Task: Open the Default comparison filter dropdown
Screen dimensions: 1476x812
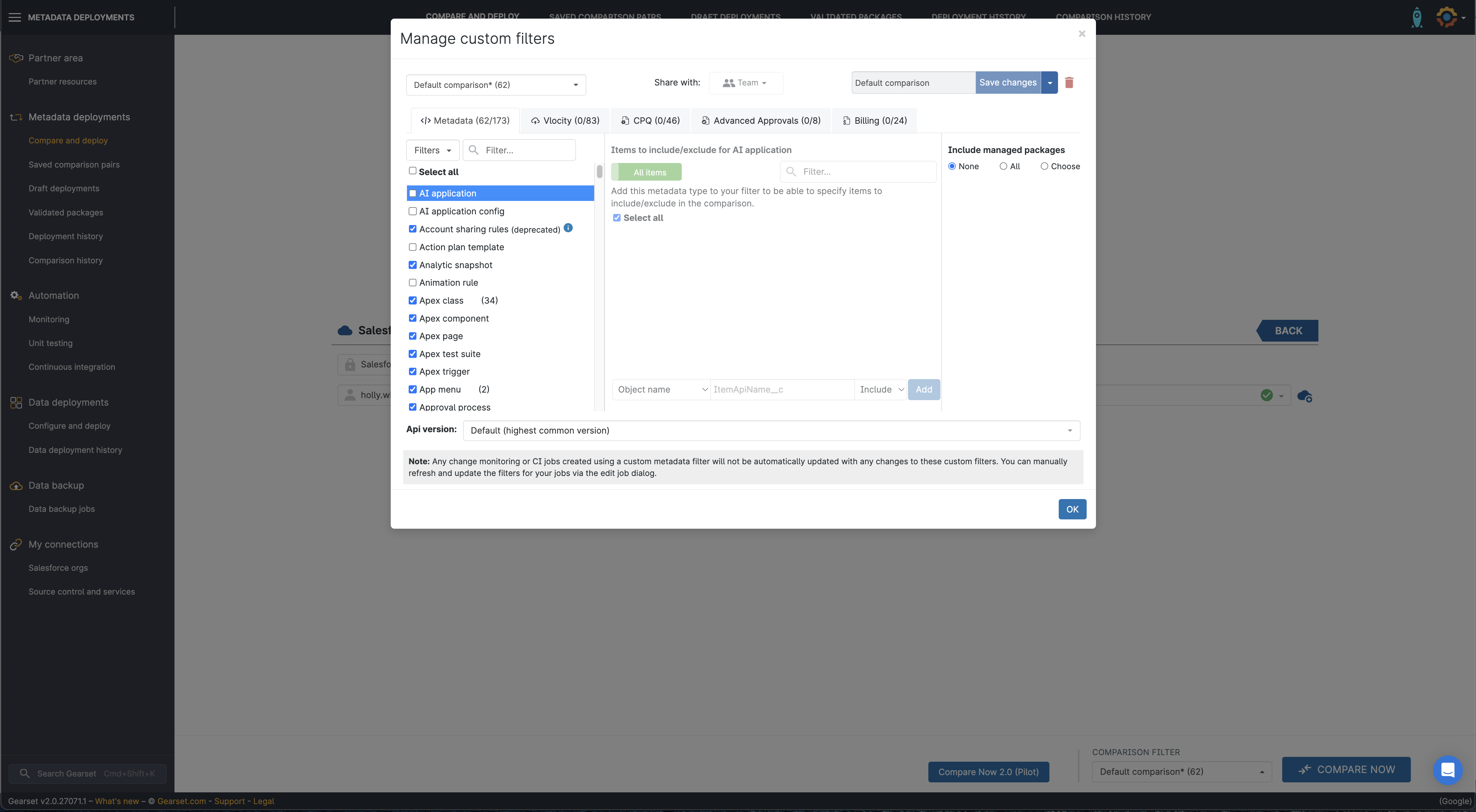Action: pyautogui.click(x=496, y=85)
